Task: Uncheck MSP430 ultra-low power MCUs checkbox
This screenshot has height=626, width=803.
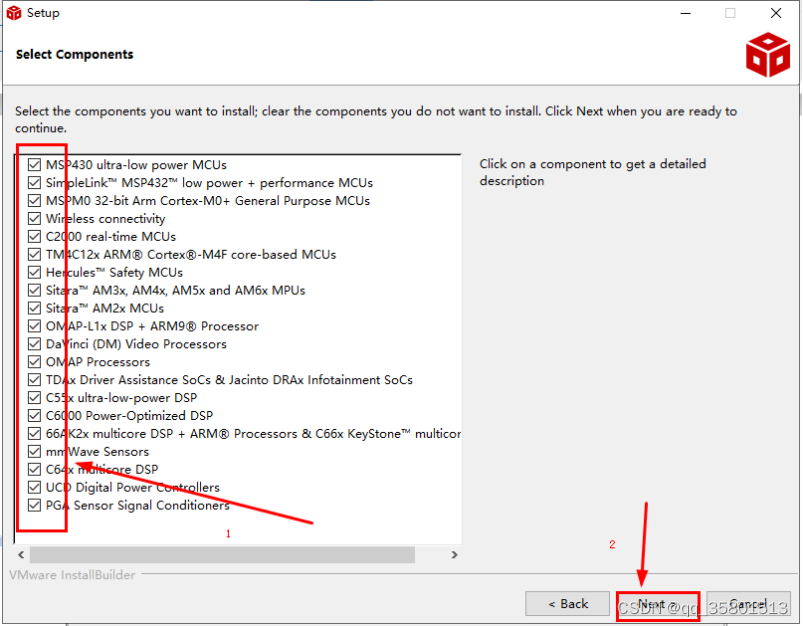Action: coord(34,164)
